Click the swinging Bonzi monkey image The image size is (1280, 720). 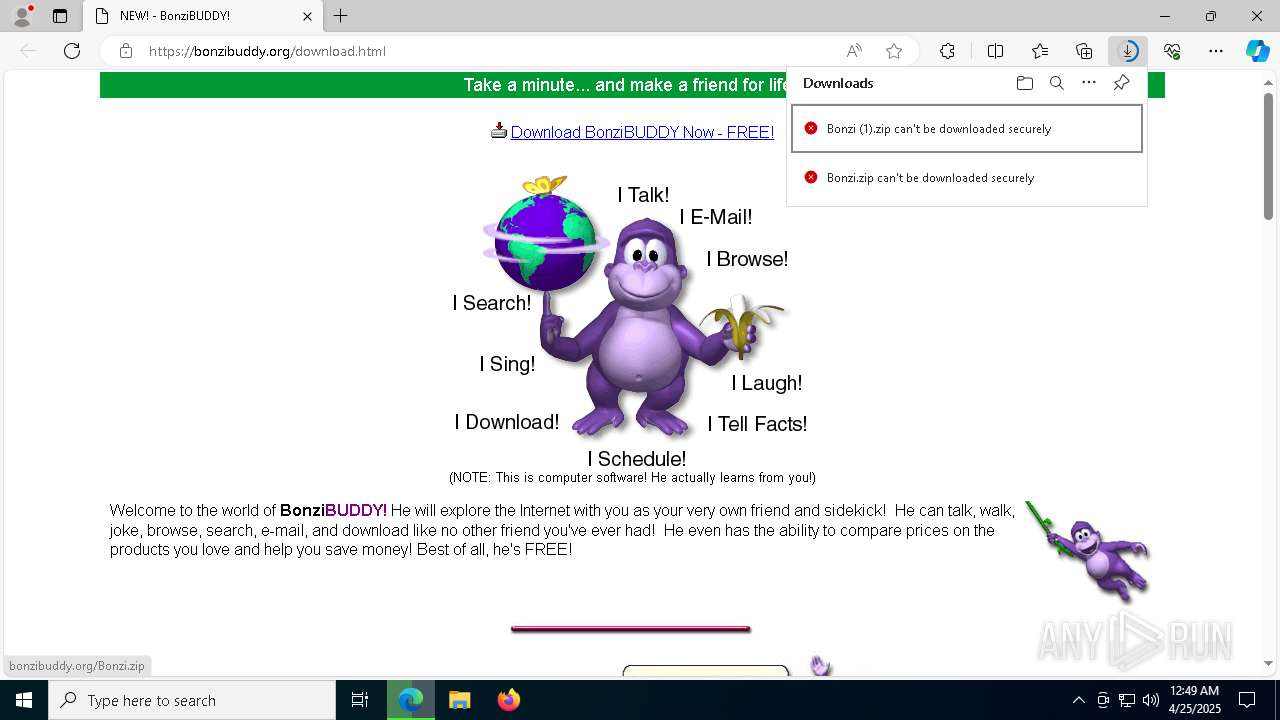coord(1088,552)
